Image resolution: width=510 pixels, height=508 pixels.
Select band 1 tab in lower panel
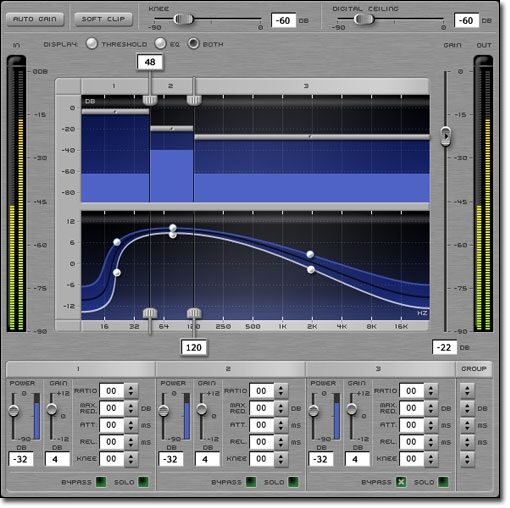pyautogui.click(x=80, y=369)
